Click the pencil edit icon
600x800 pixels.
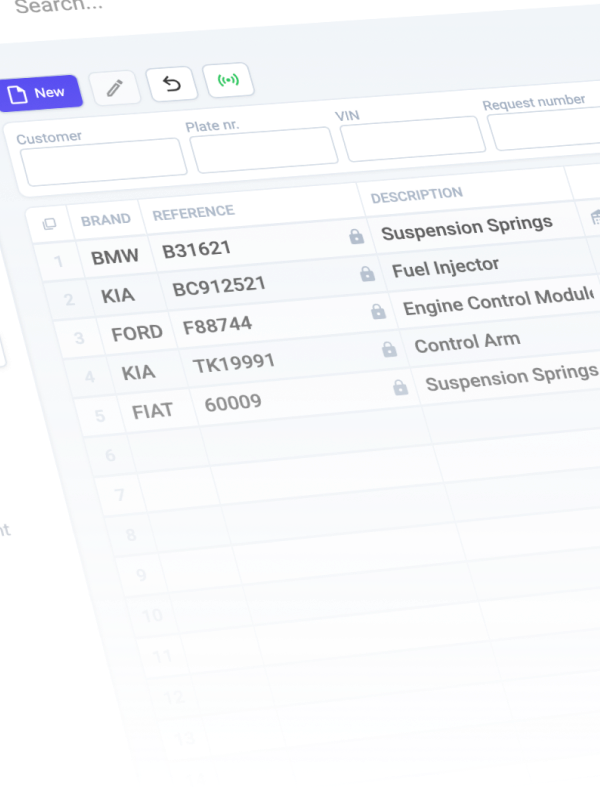tap(115, 88)
